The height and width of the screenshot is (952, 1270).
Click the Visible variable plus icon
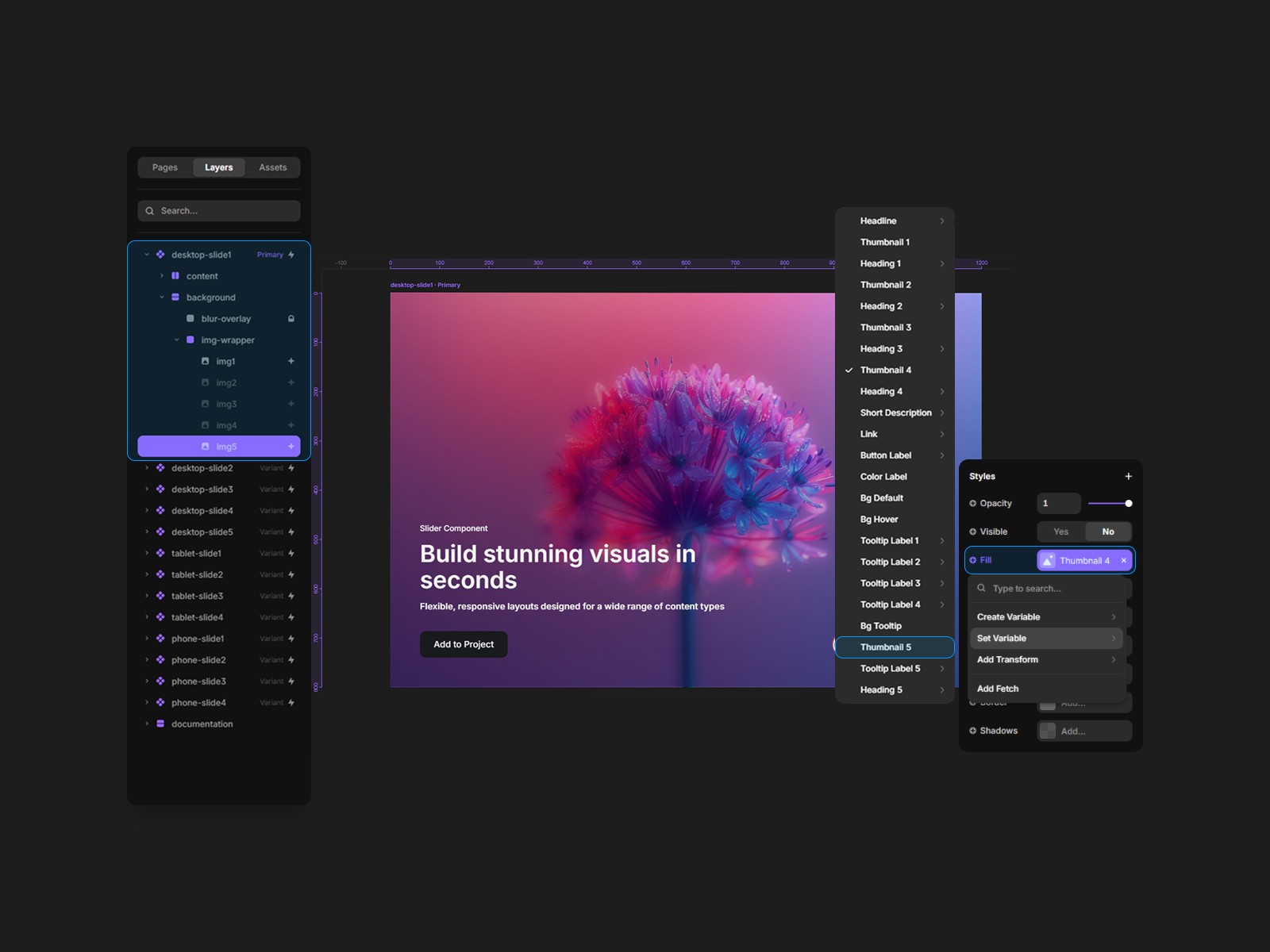click(973, 532)
